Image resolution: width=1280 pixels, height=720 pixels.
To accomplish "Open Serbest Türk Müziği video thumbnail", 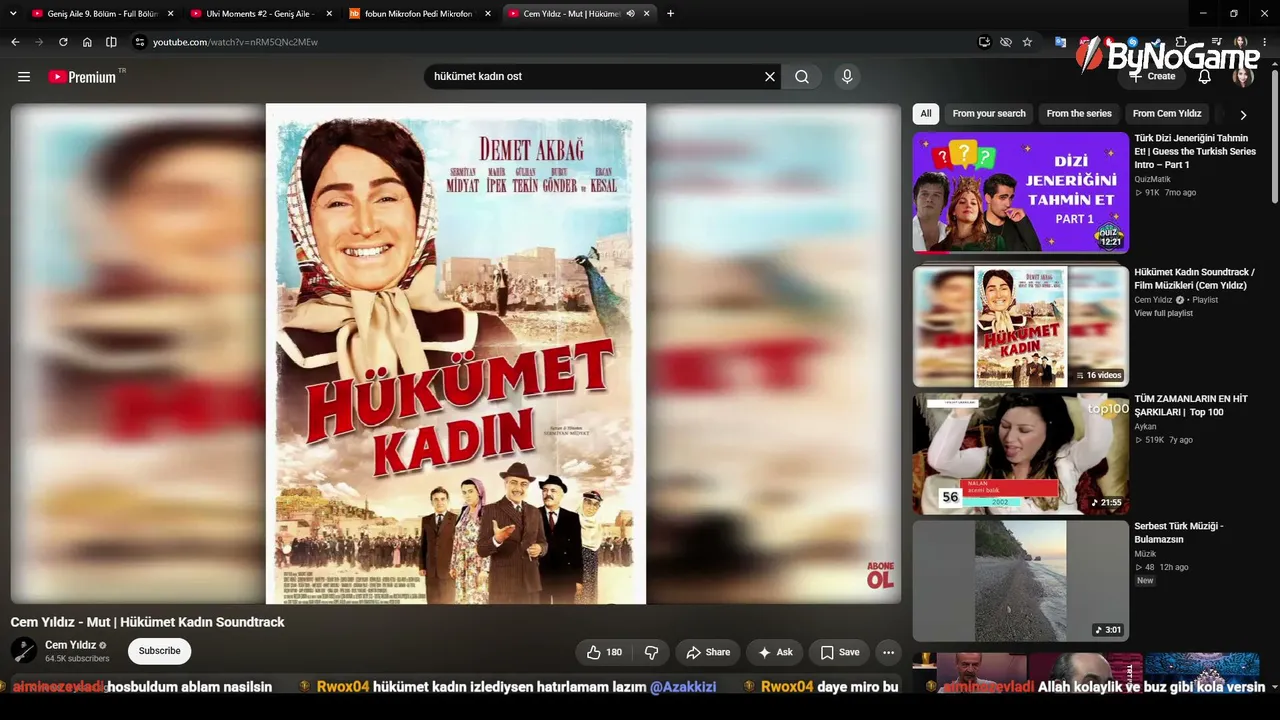I will coord(1020,581).
